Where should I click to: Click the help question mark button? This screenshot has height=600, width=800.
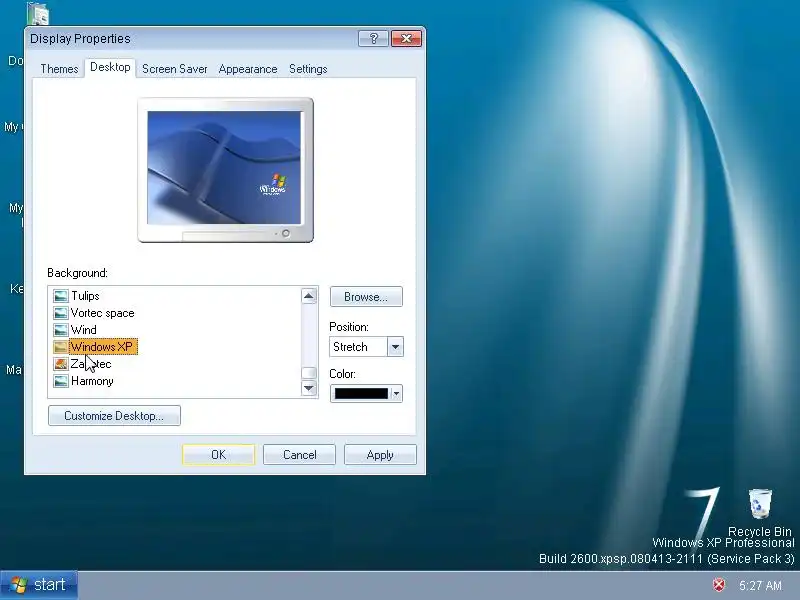pyautogui.click(x=373, y=38)
